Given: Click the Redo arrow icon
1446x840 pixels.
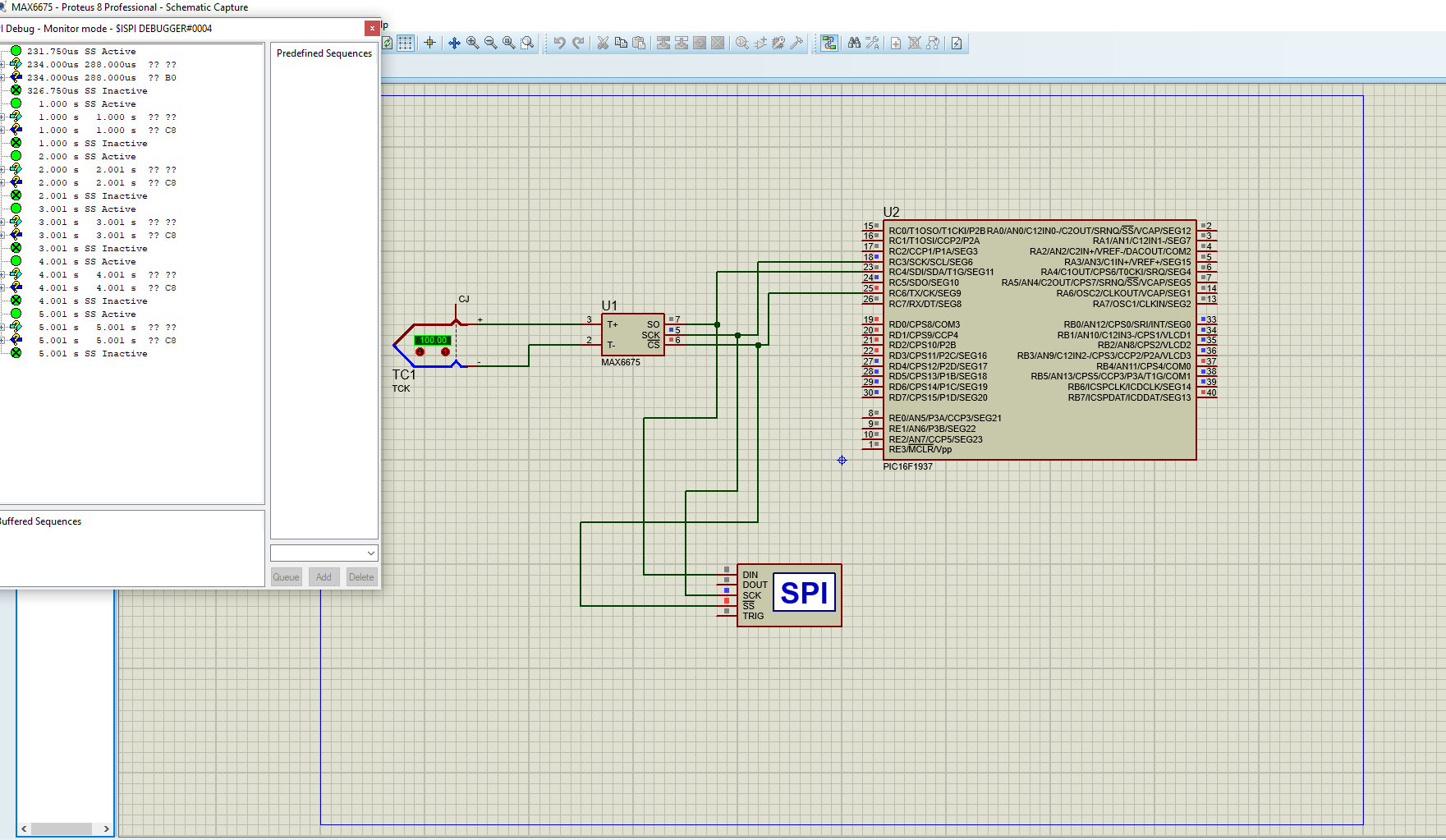Looking at the screenshot, I should 578,43.
